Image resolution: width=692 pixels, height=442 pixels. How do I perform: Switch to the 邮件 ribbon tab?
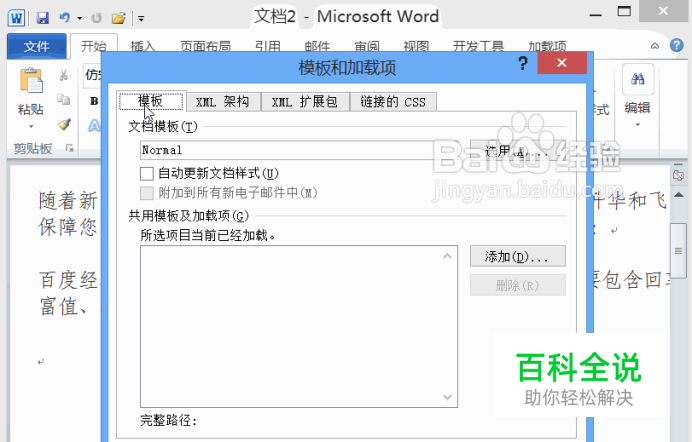coord(317,46)
